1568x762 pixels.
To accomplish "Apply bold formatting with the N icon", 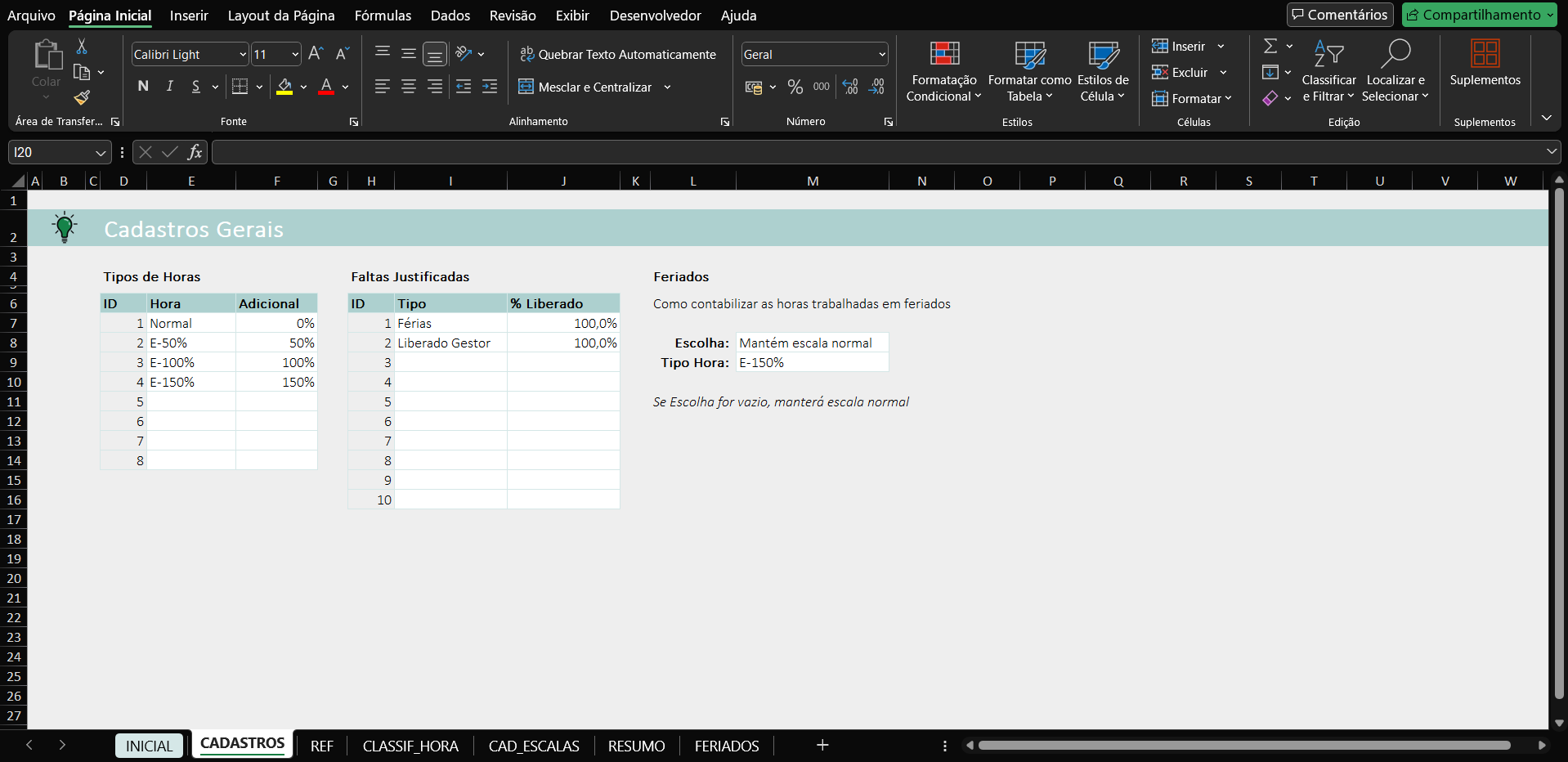I will point(142,86).
